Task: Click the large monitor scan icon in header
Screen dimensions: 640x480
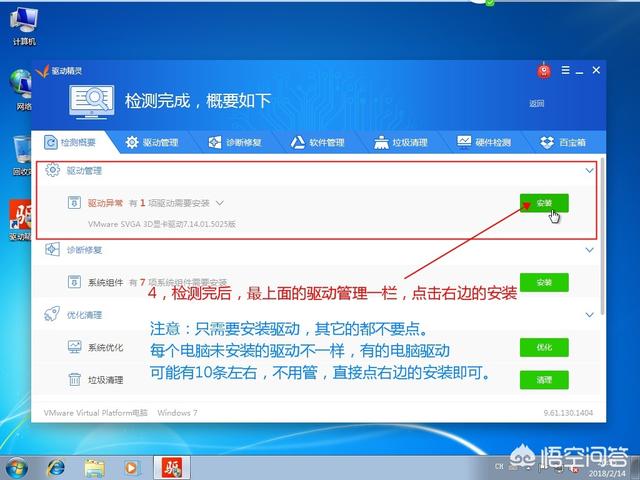Action: 91,102
